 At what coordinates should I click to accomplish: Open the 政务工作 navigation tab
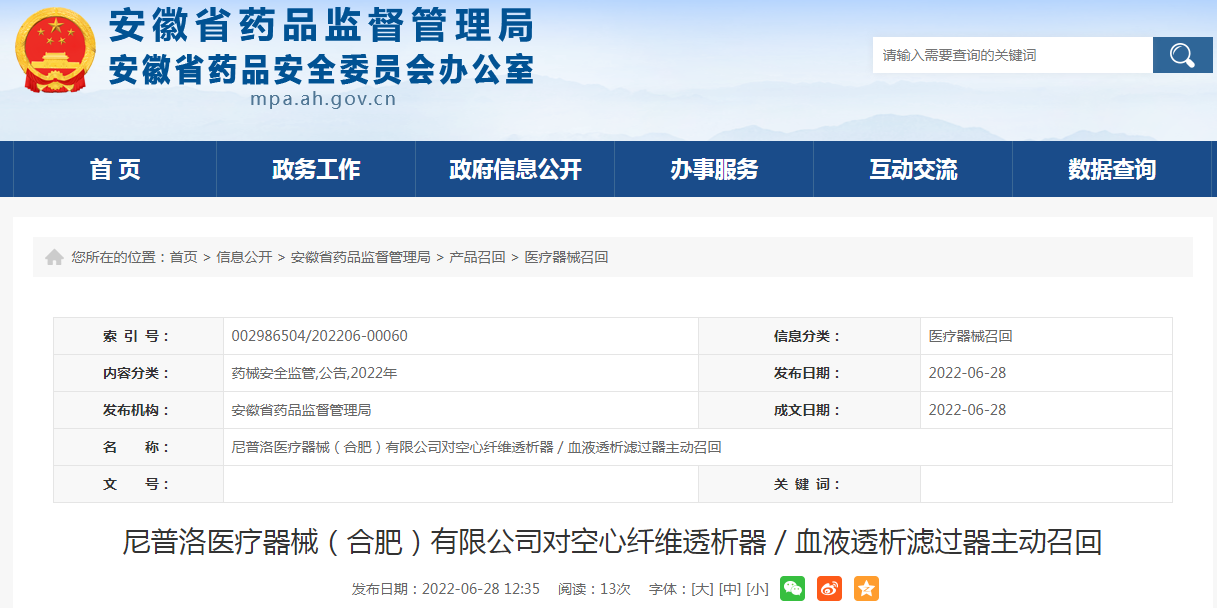point(316,169)
